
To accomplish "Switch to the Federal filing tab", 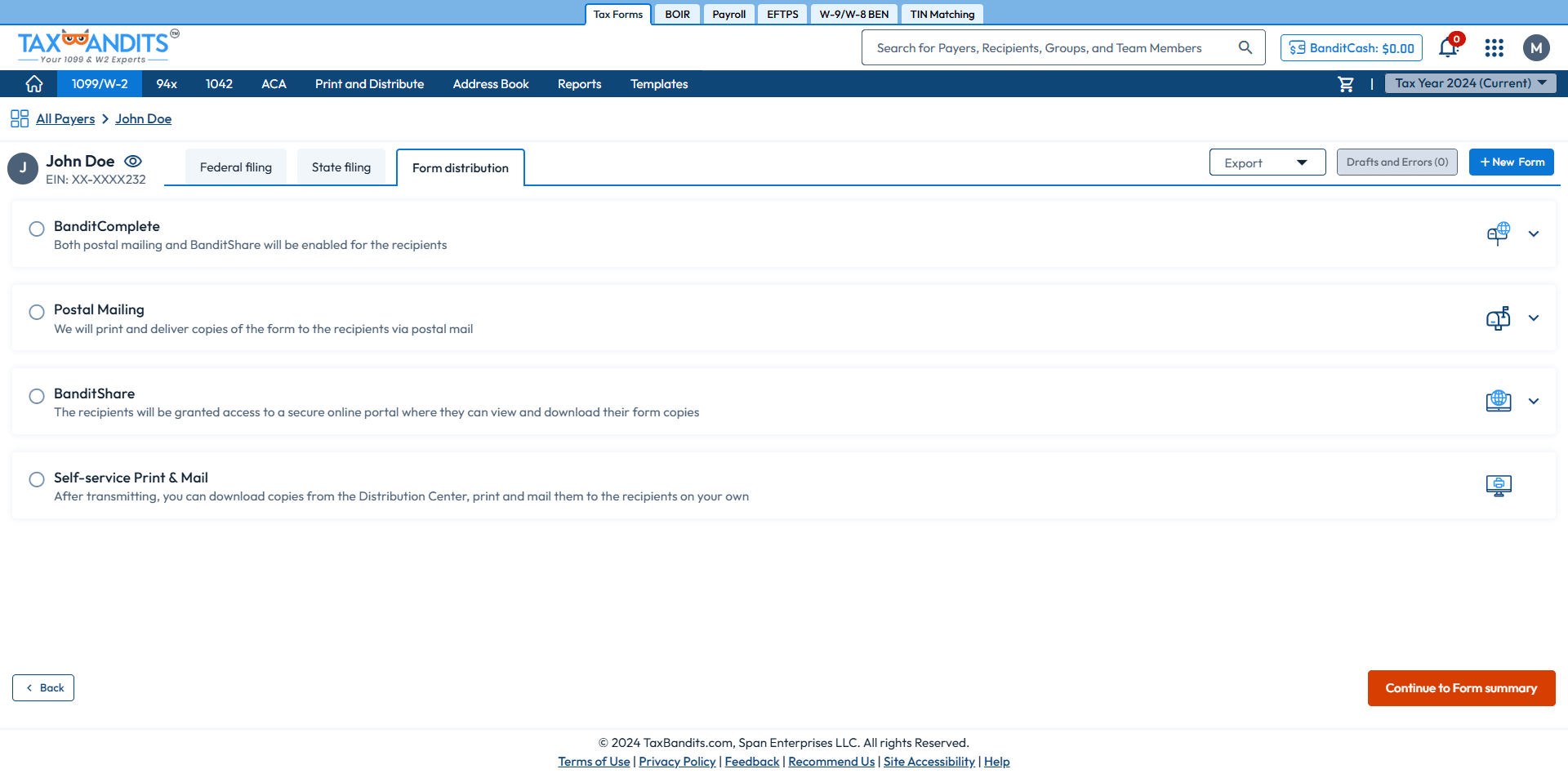I will [x=236, y=167].
